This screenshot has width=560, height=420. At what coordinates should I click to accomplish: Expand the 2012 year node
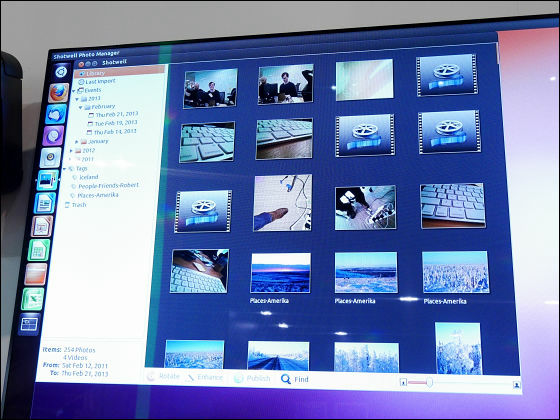click(71, 151)
